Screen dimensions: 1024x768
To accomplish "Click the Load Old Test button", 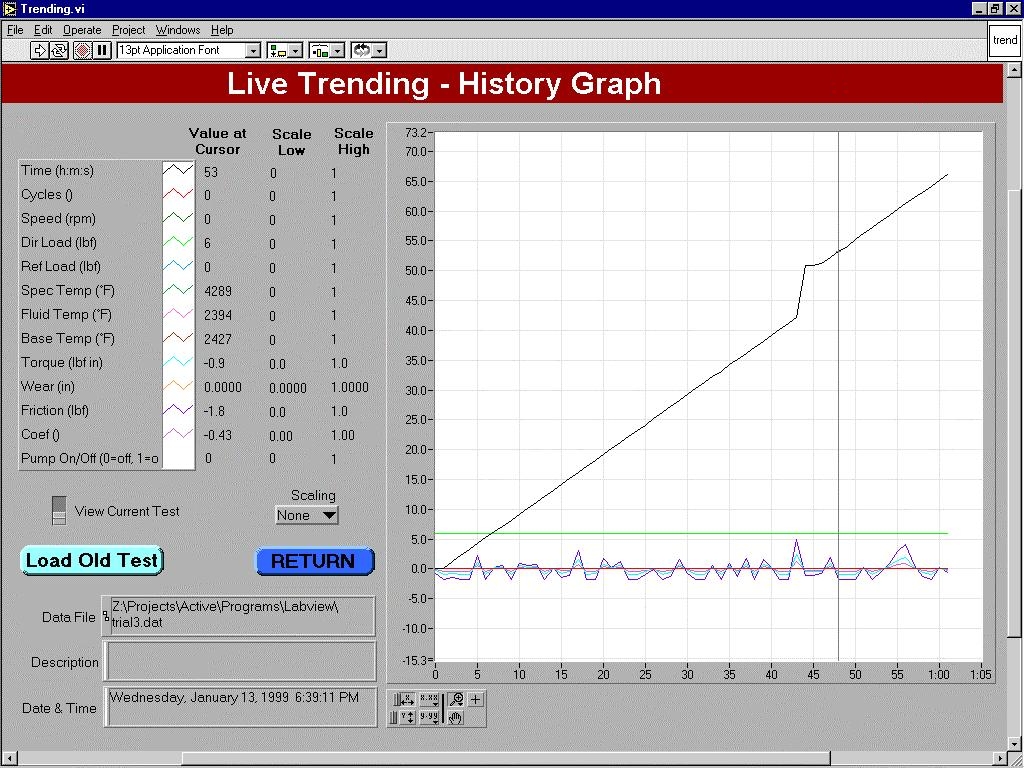I will [x=92, y=560].
